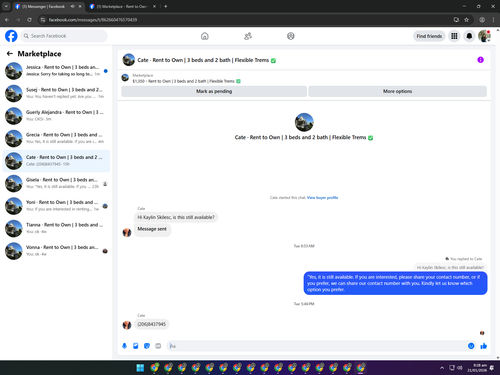Open the emoji picker in message box

click(x=471, y=346)
